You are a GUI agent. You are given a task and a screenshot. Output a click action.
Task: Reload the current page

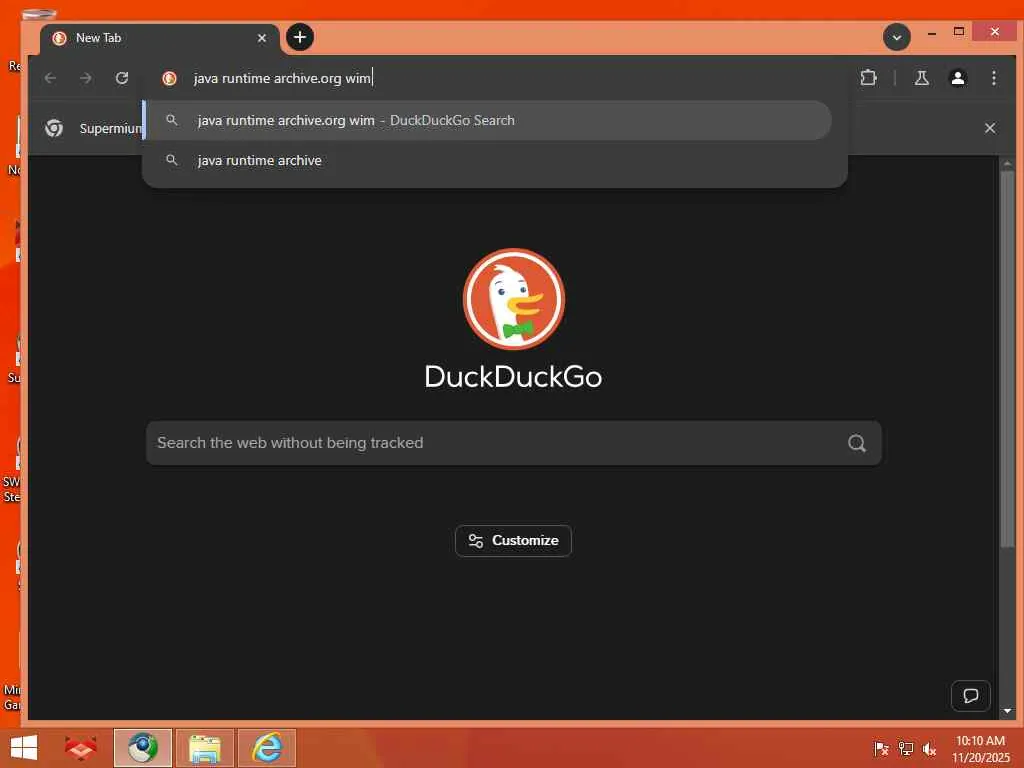click(x=121, y=78)
